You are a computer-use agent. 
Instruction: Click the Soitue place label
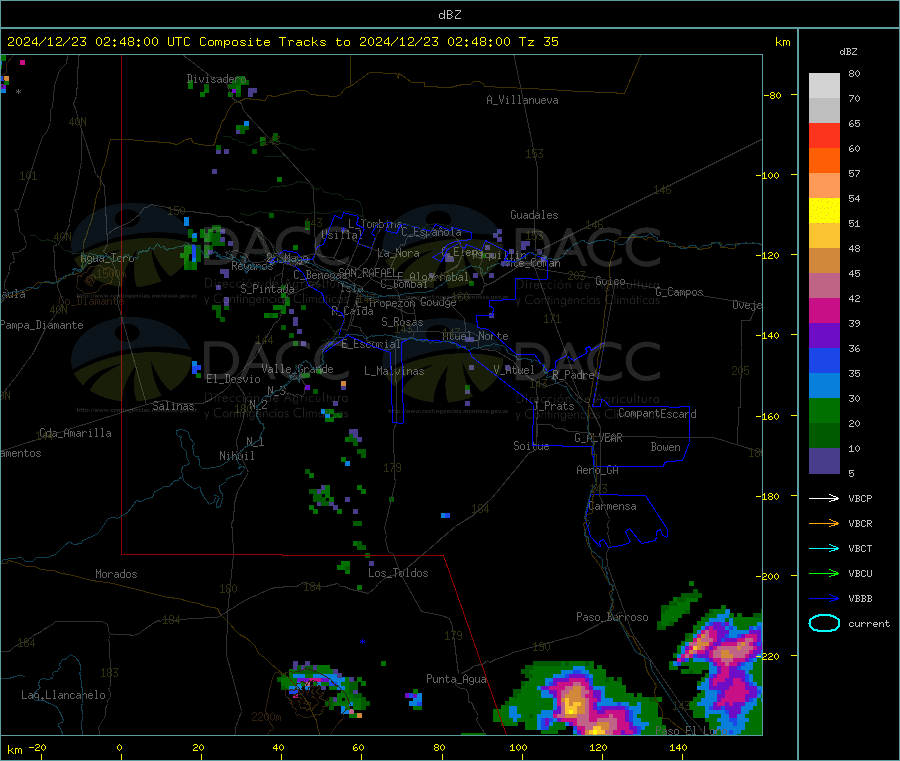(x=531, y=446)
